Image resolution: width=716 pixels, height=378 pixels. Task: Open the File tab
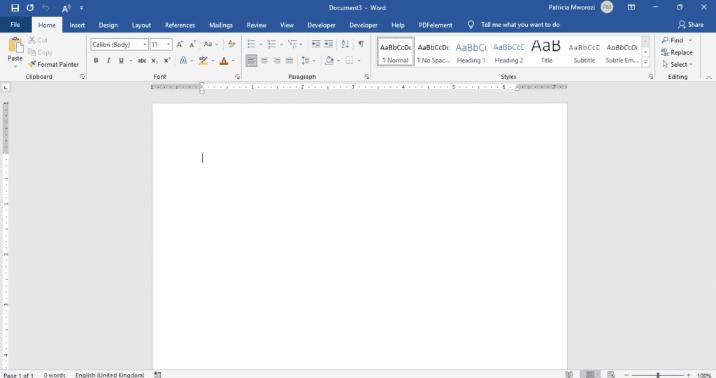[15, 25]
